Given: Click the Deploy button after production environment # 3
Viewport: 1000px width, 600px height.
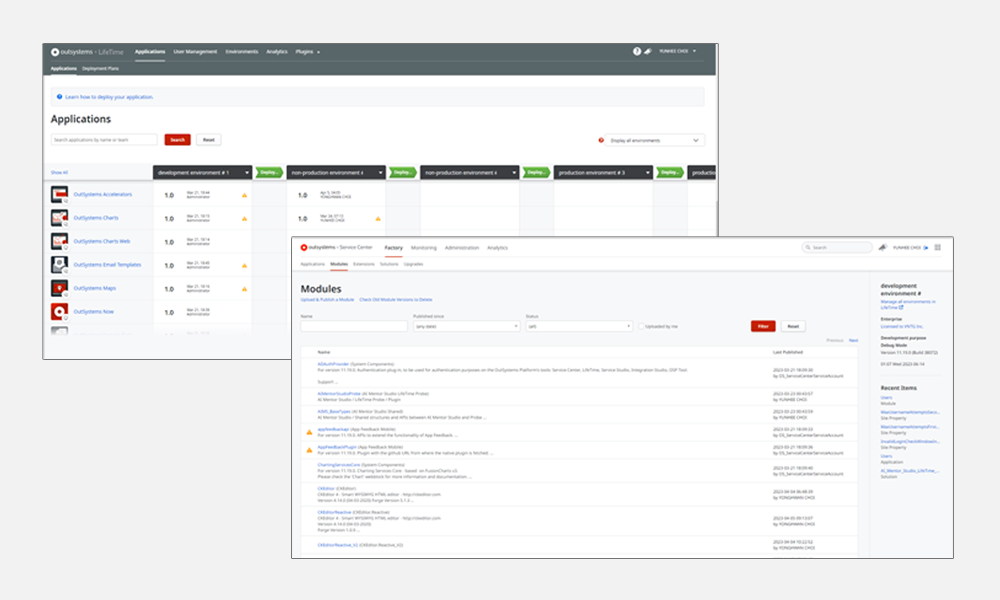Looking at the screenshot, I should [670, 173].
